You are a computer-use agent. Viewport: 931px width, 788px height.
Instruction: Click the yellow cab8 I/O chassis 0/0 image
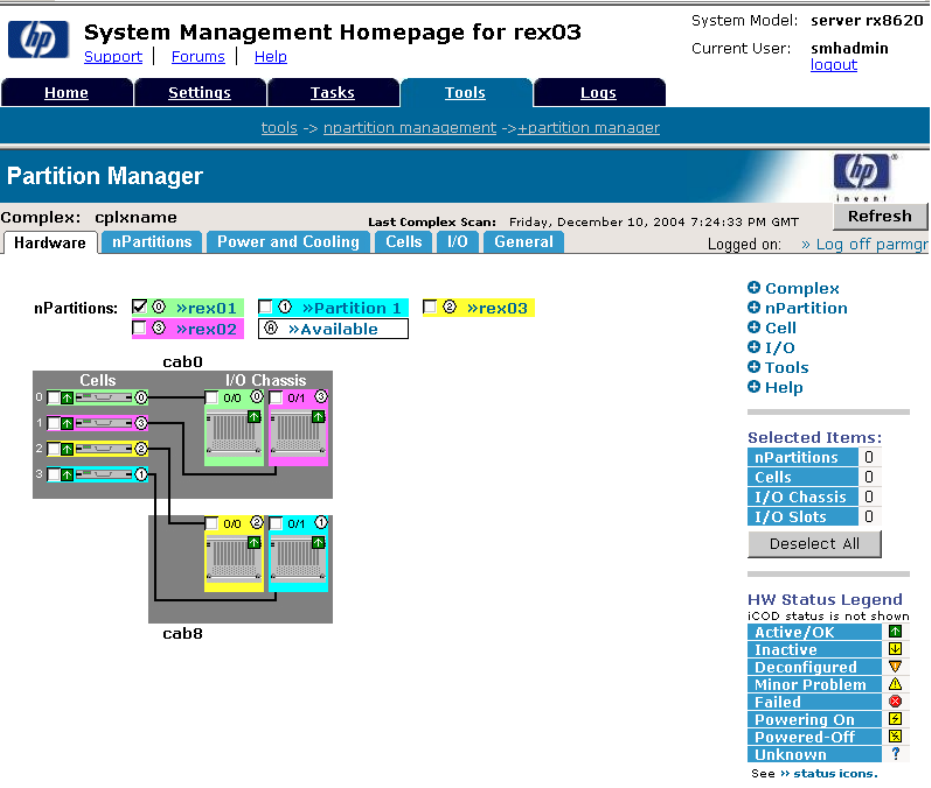coord(234,561)
